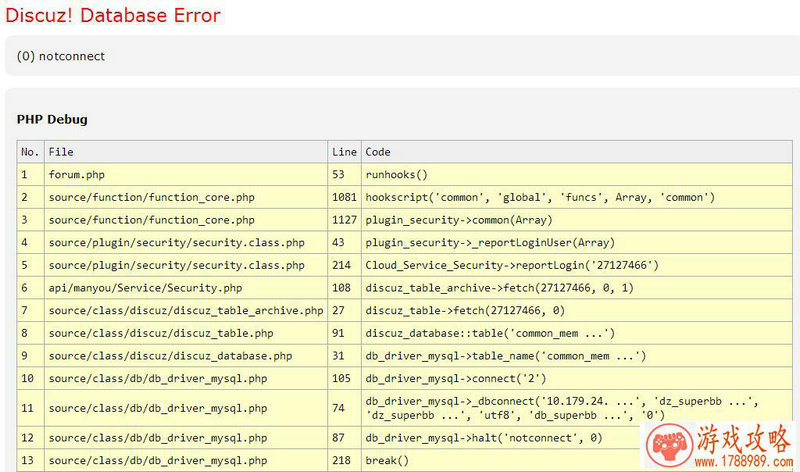The image size is (800, 472).
Task: Click plugin_security->_reportLoginUser(Array) code cell
Action: click(x=490, y=243)
